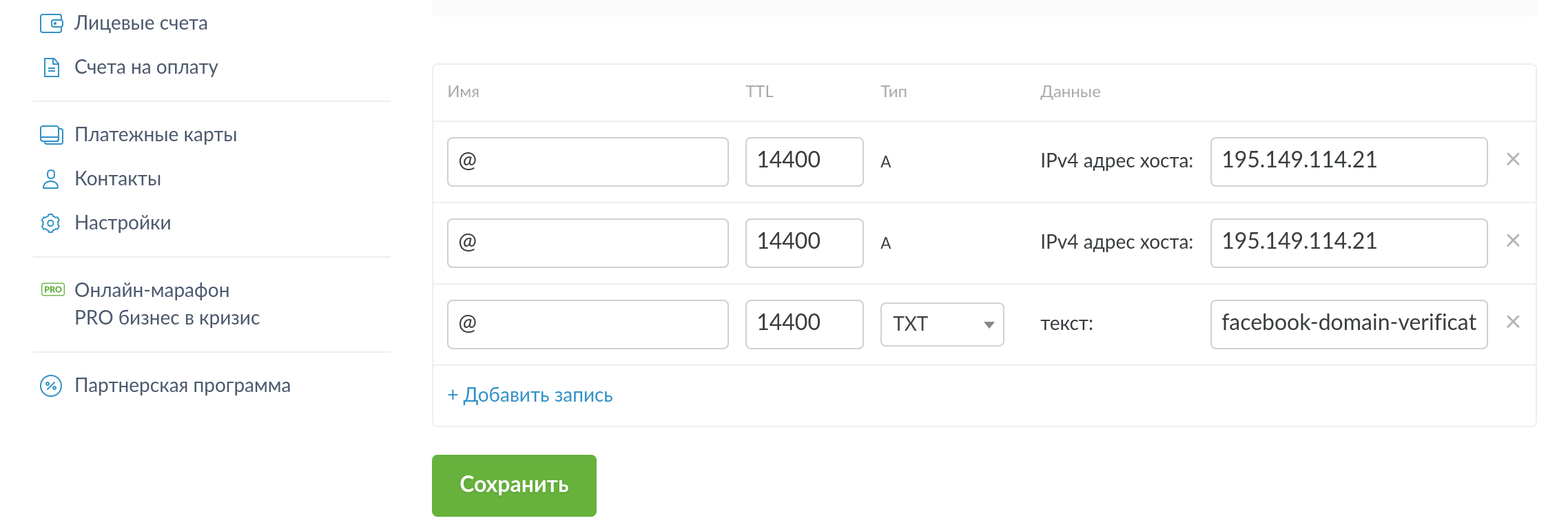1568x525 pixels.
Task: Open the TXT record type dropdown
Action: pos(942,325)
